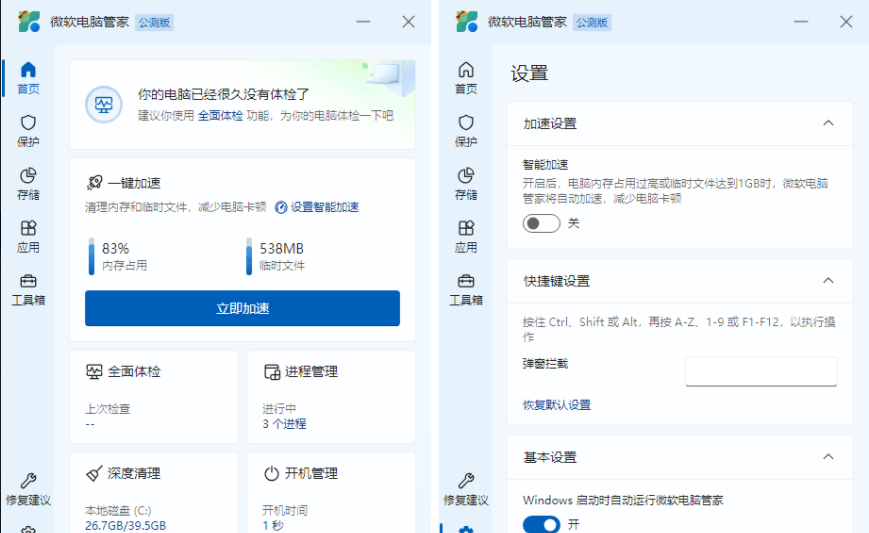Collapse the 基本设置 section

click(x=827, y=457)
